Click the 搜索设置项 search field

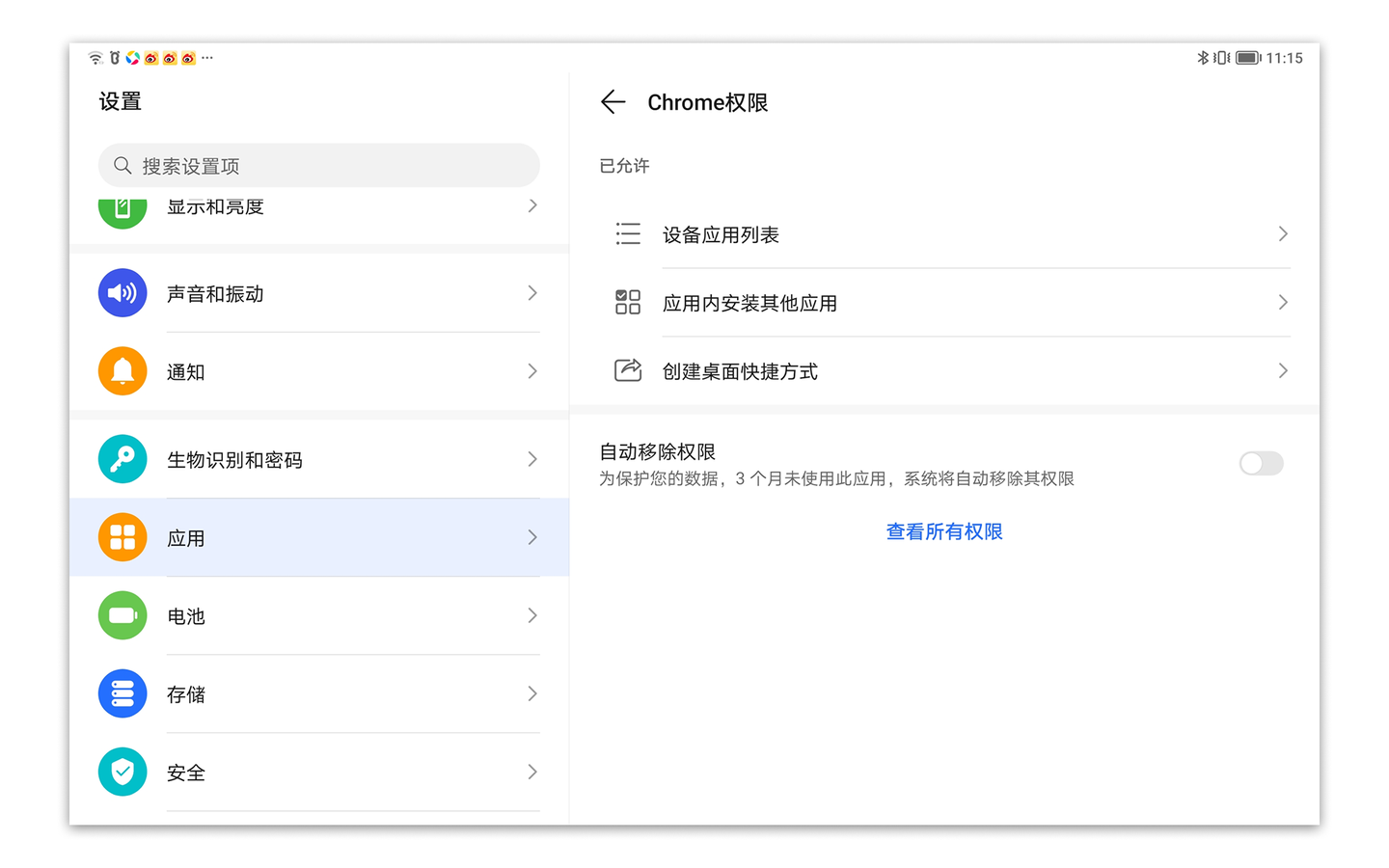point(318,166)
